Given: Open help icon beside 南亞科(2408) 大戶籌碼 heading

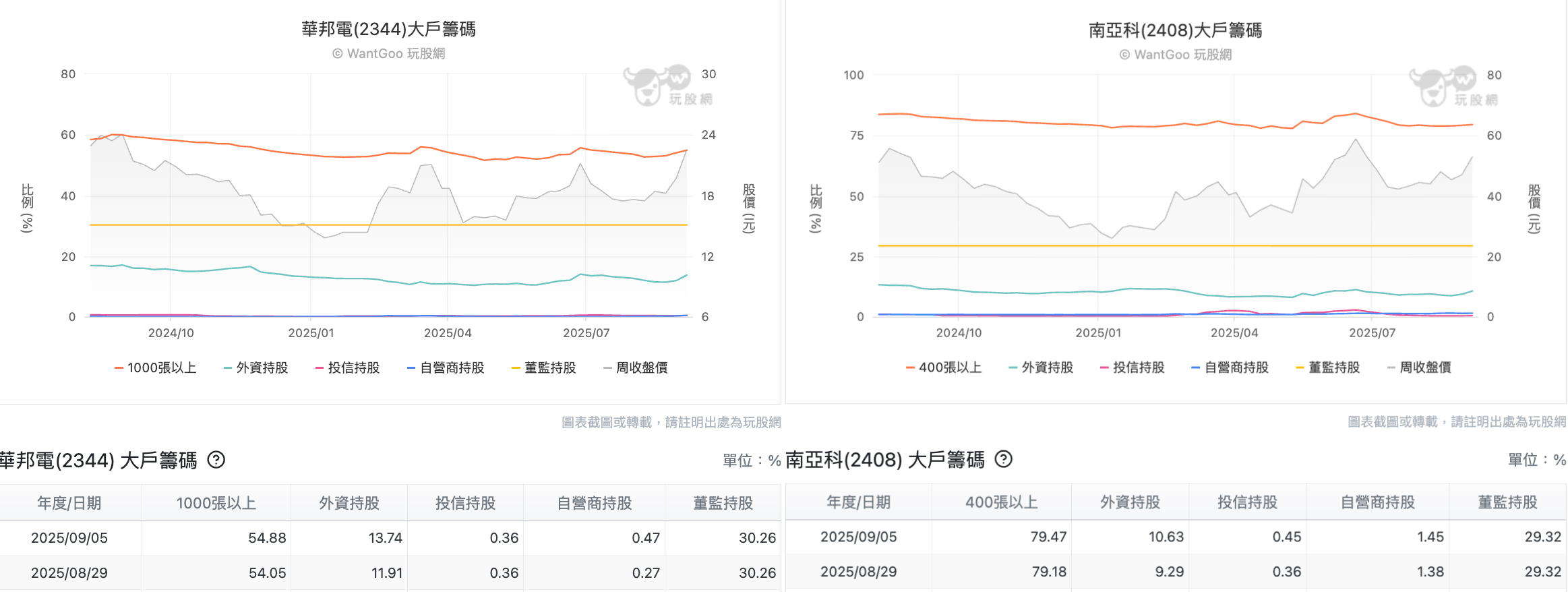Looking at the screenshot, I should coord(1004,460).
